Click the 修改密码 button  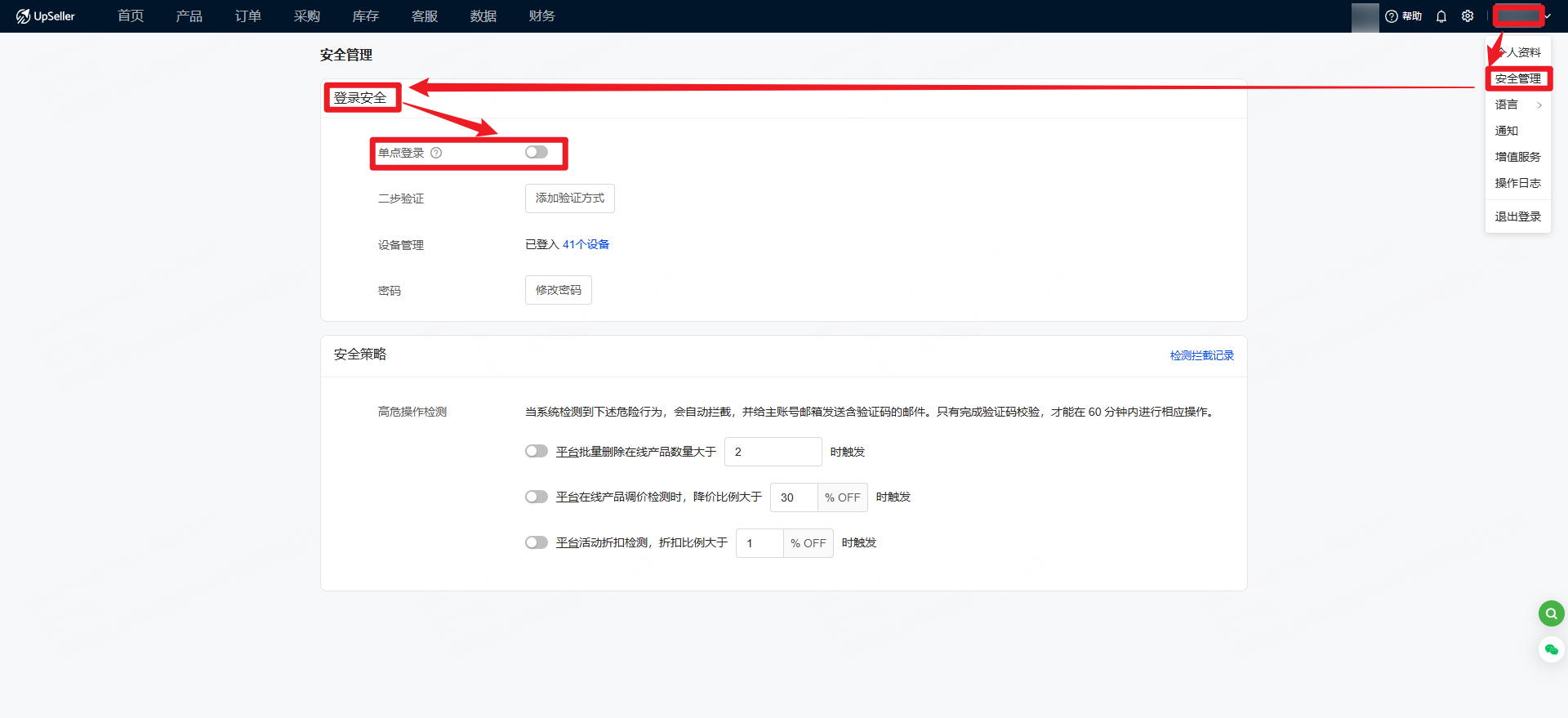[x=558, y=290]
